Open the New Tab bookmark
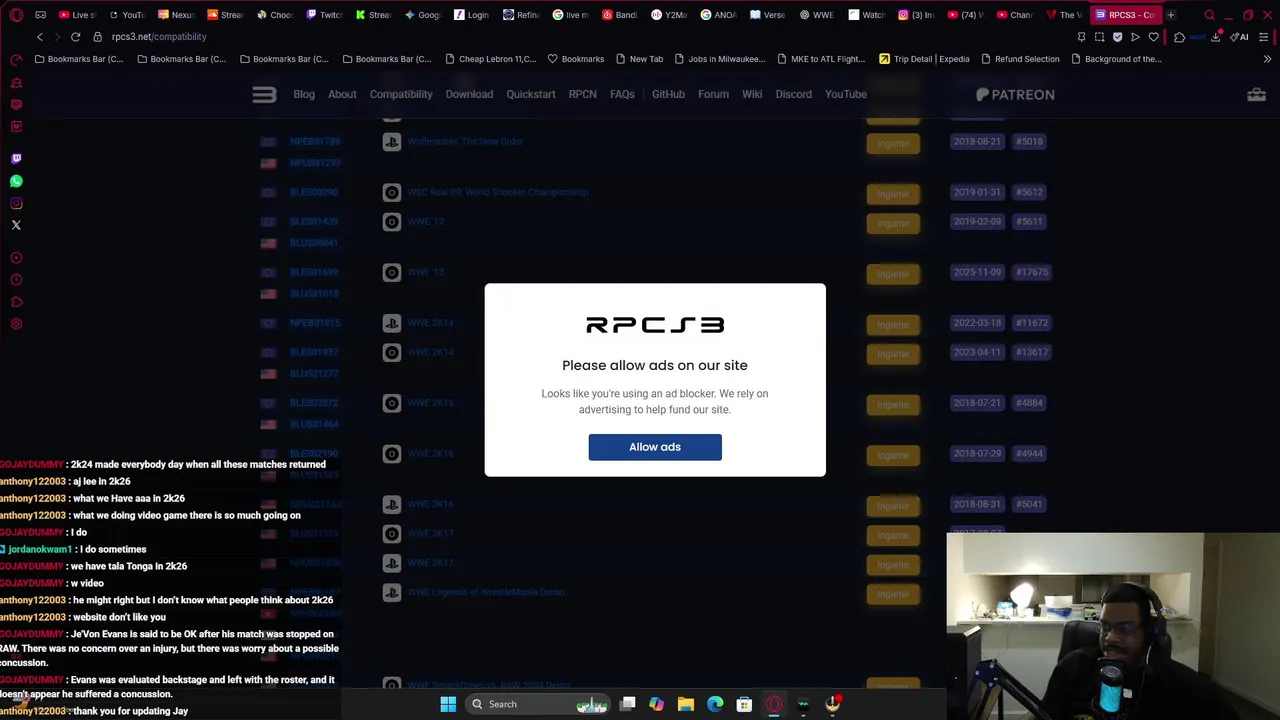The image size is (1280, 720). click(639, 59)
